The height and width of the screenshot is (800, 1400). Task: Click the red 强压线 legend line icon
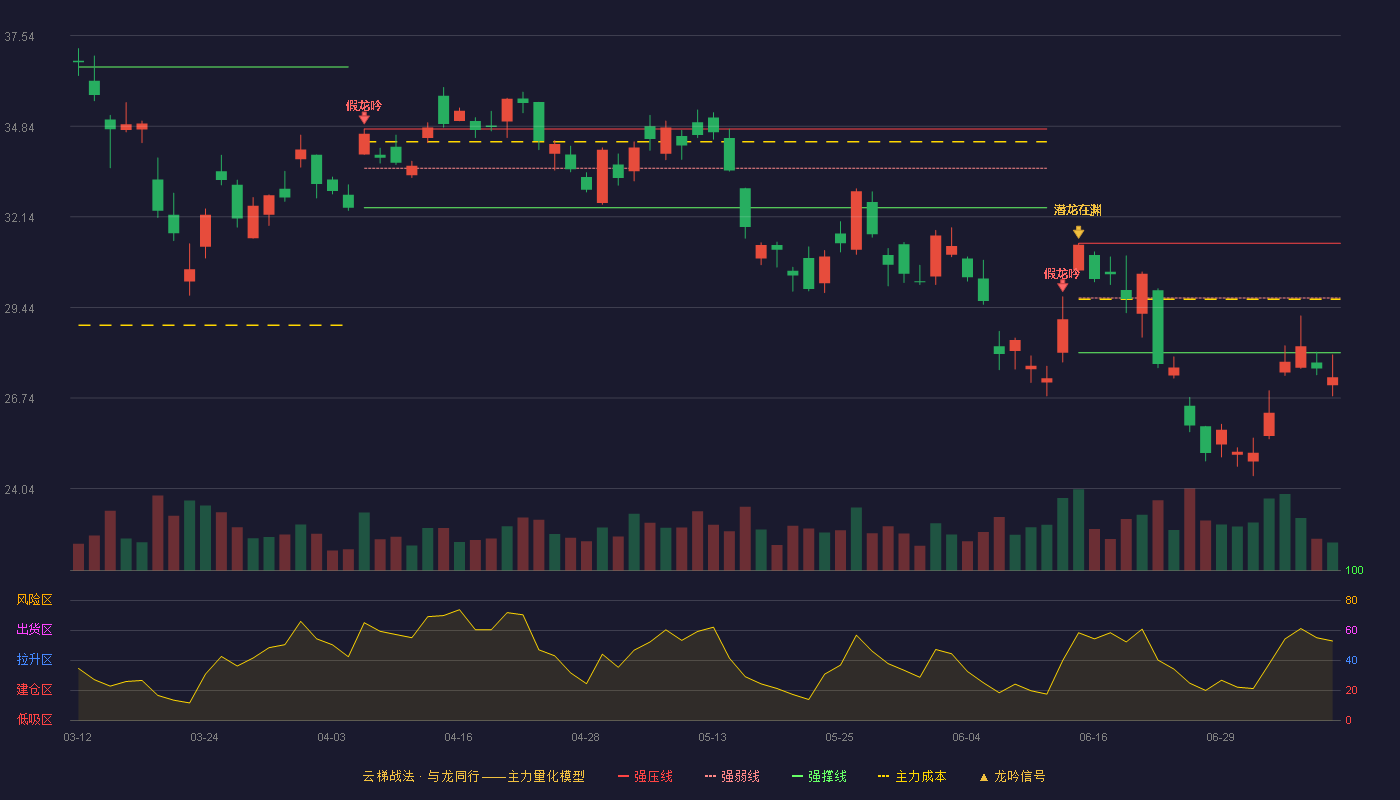click(x=623, y=777)
